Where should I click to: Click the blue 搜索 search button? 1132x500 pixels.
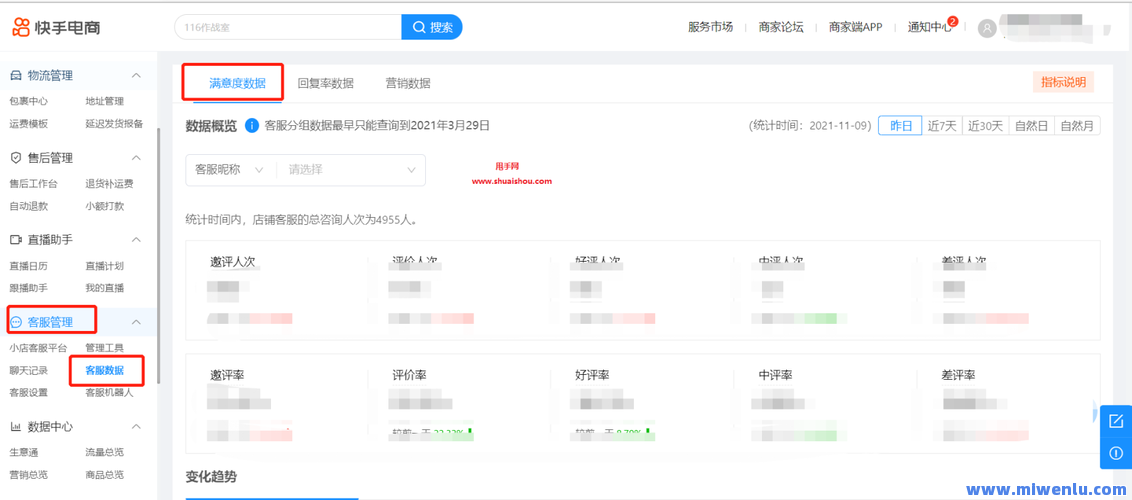pyautogui.click(x=432, y=27)
